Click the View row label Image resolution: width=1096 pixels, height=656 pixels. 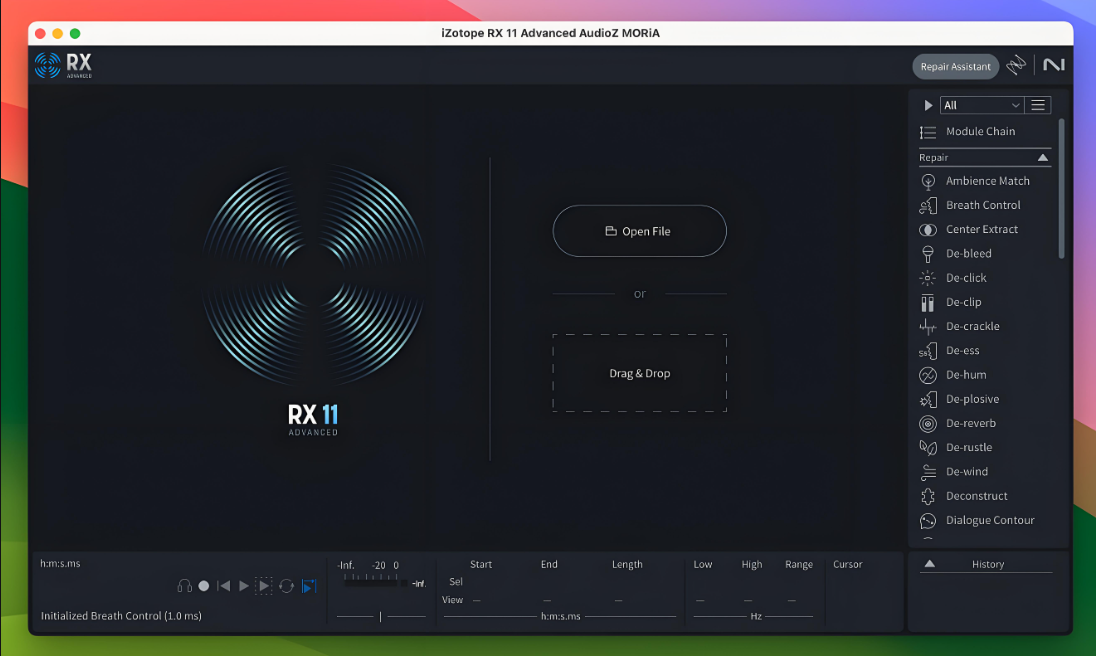(x=452, y=599)
